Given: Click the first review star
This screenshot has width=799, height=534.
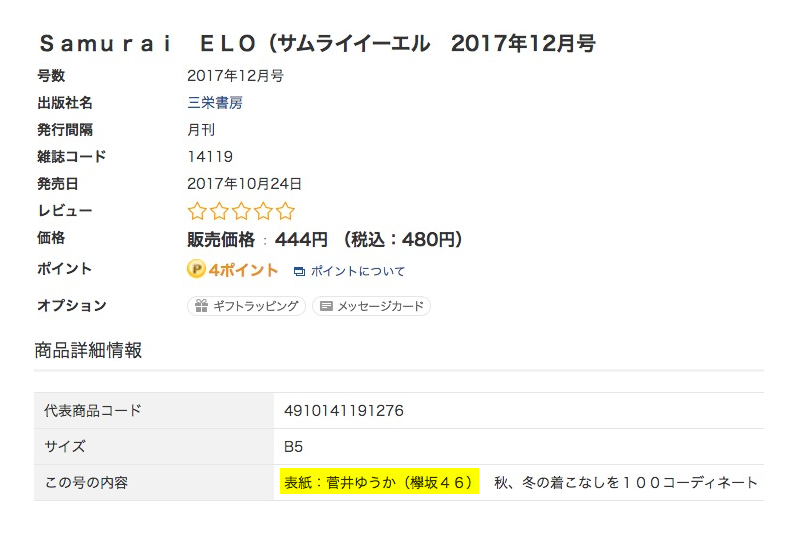Looking at the screenshot, I should pos(197,211).
